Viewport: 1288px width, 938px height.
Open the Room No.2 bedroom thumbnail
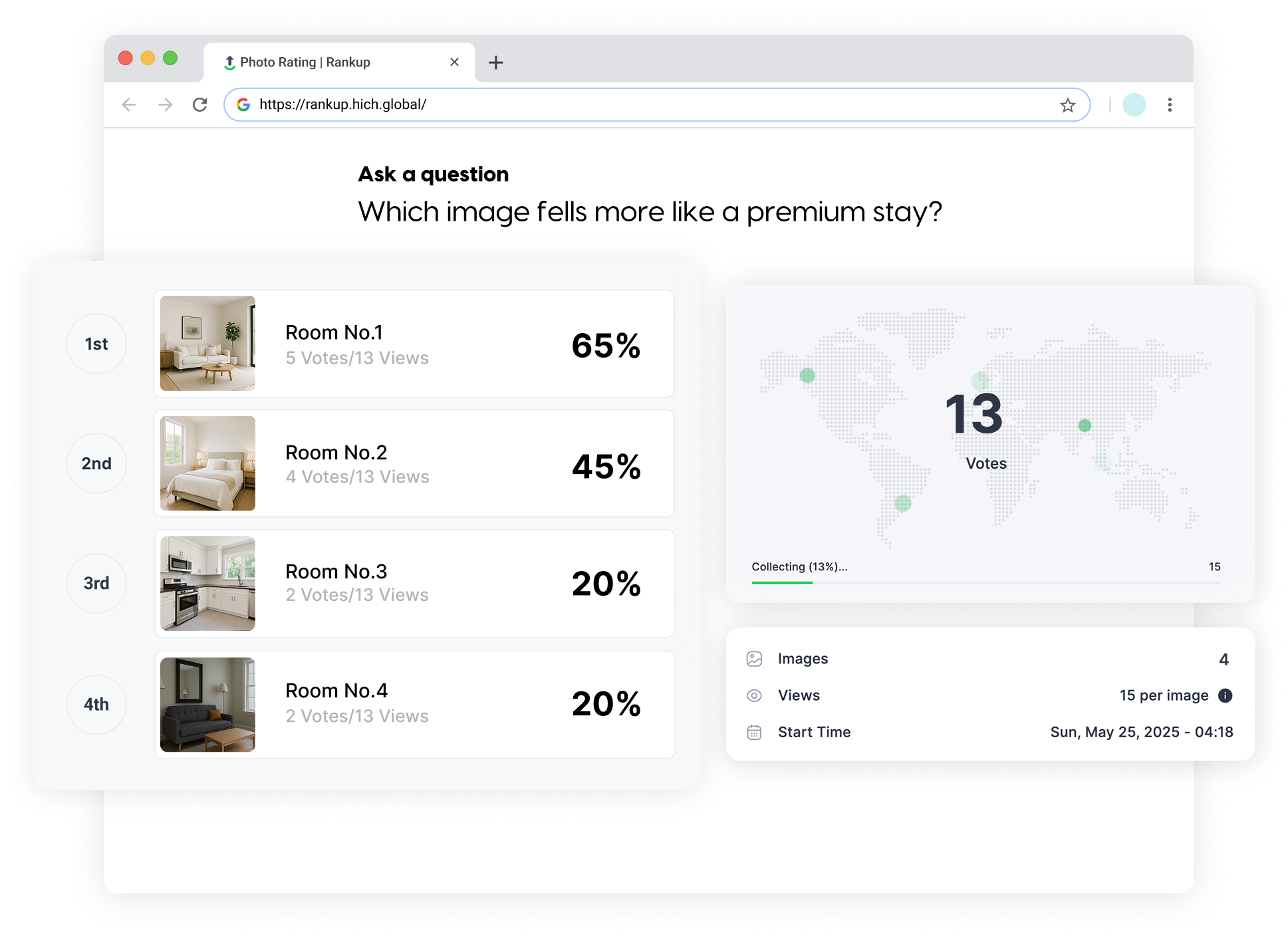207,463
